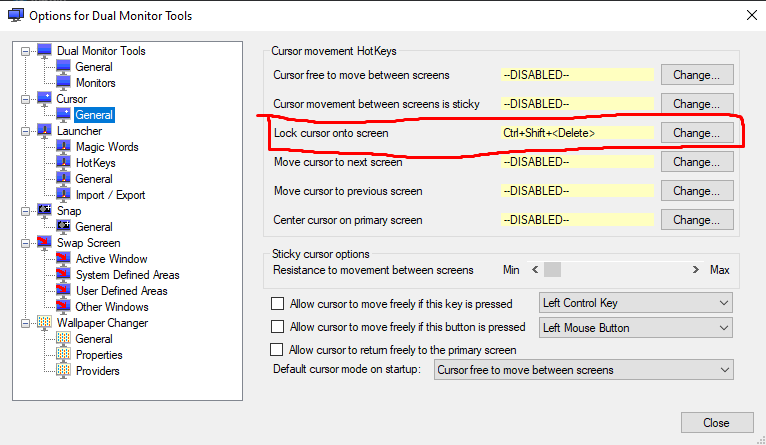Check 'Allow cursor to move freely if this button is pressed'

278,327
